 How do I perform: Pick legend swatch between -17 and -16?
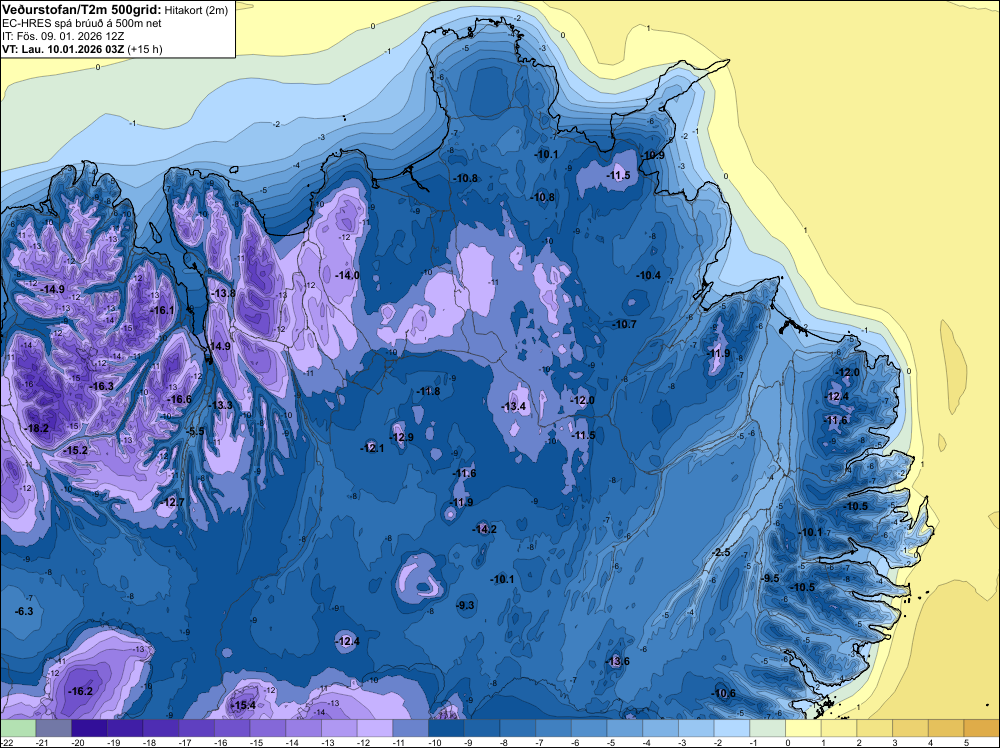pyautogui.click(x=196, y=728)
